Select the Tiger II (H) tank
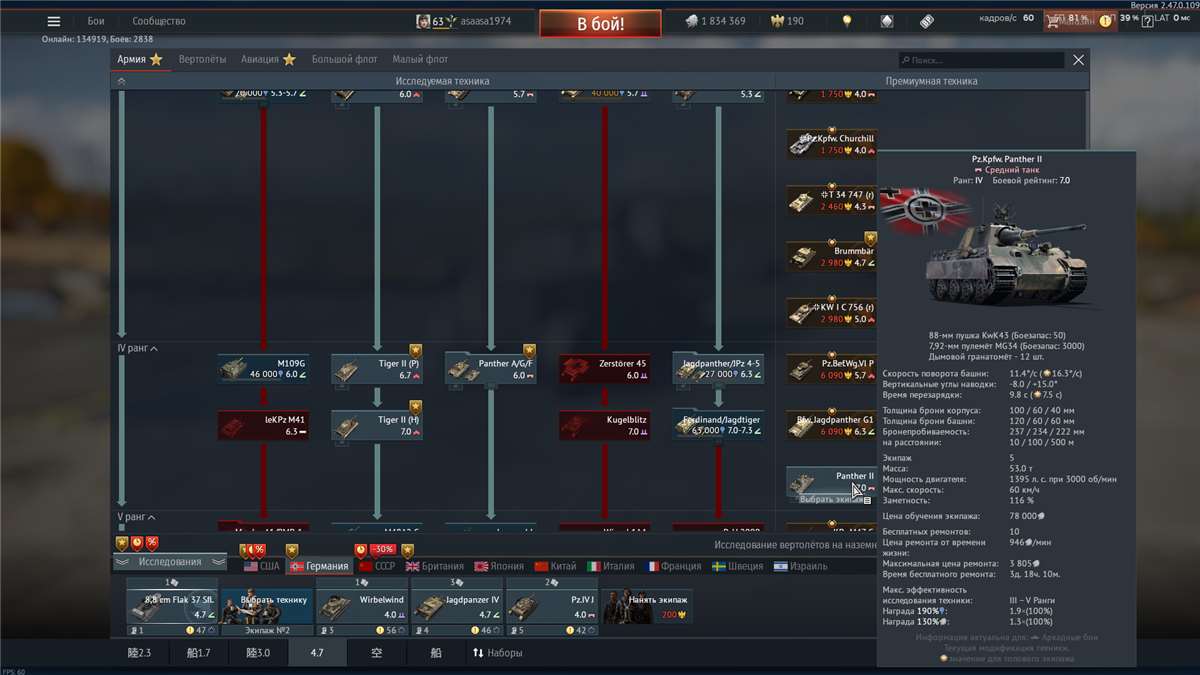This screenshot has height=675, width=1200. pos(377,425)
